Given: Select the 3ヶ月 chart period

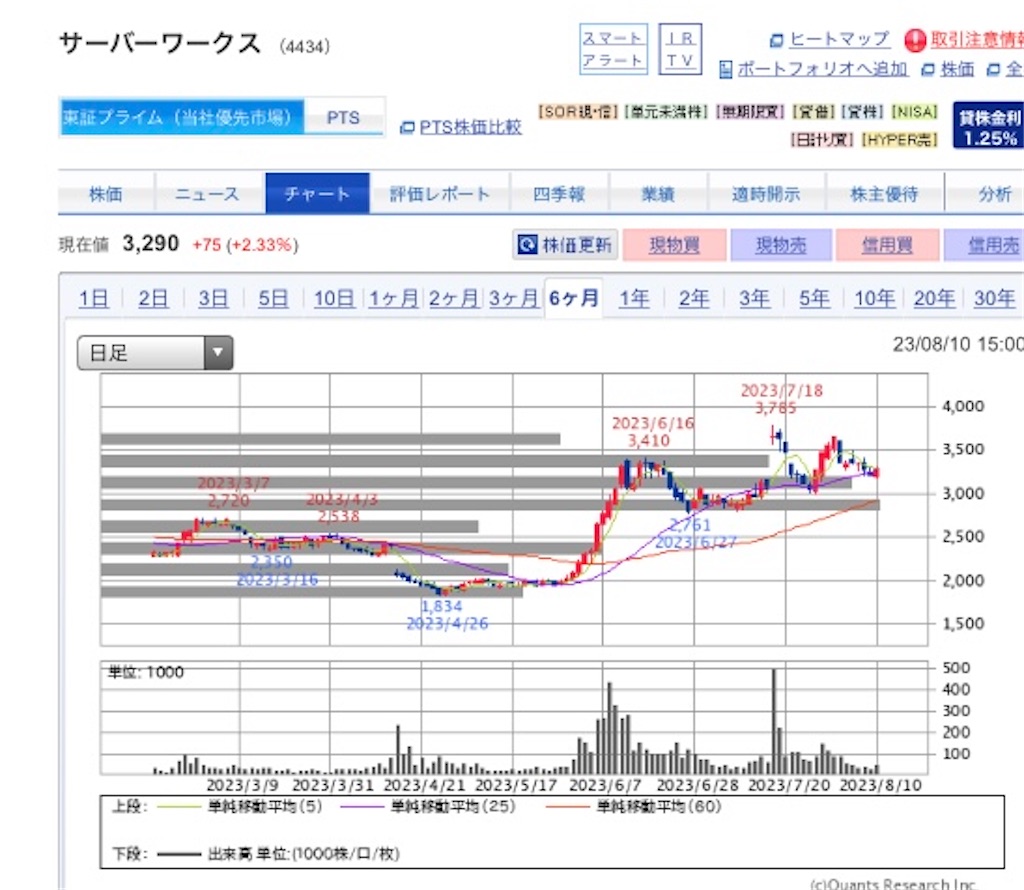Looking at the screenshot, I should point(513,298).
